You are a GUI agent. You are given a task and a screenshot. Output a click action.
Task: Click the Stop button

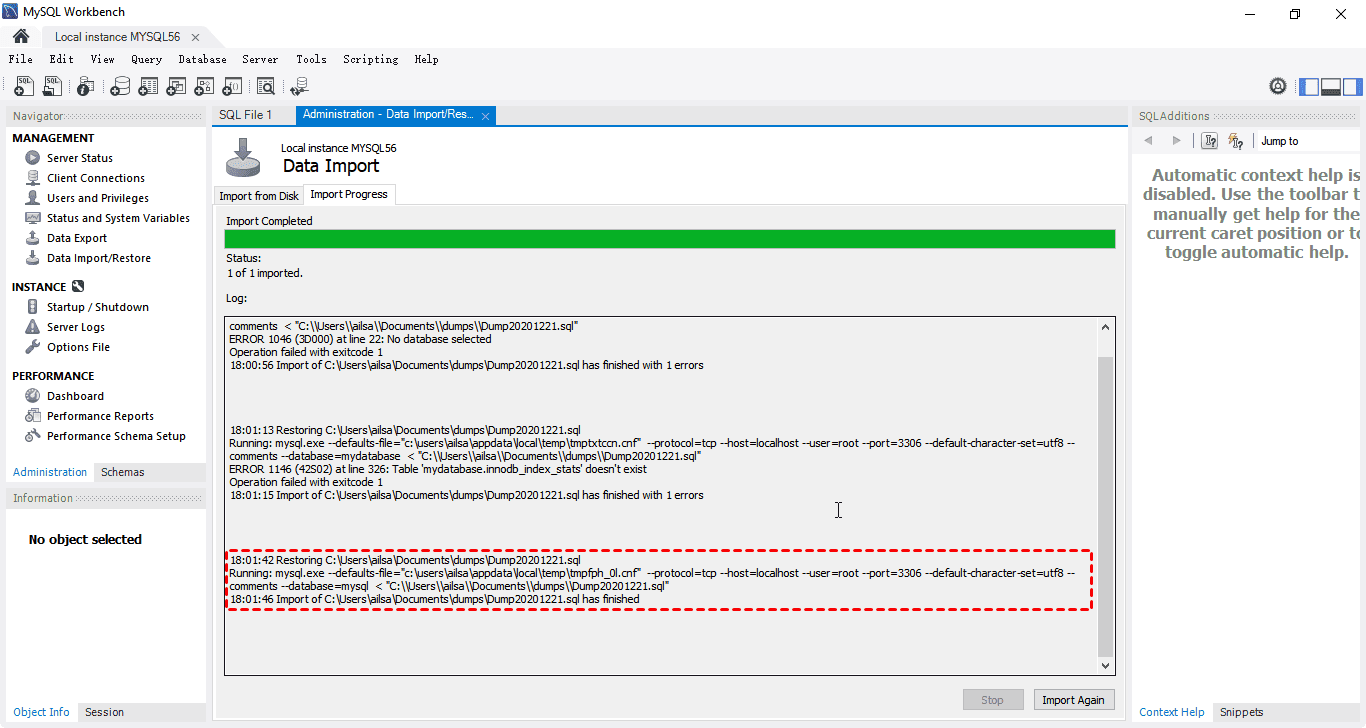coord(992,700)
